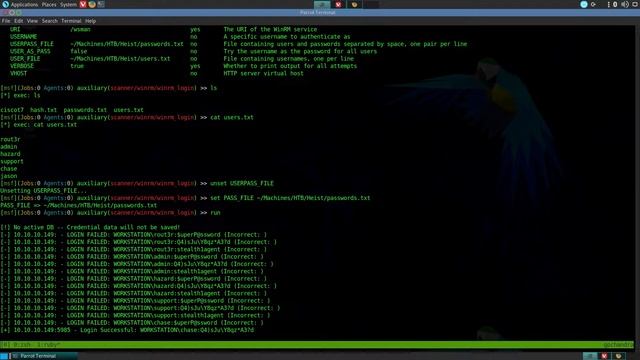Click the 'support' username in users list
The height and width of the screenshot is (360, 640).
tap(12, 161)
